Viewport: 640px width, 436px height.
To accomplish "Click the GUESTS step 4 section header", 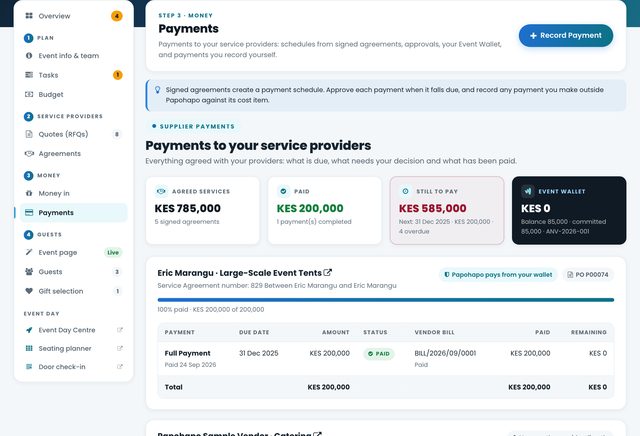I will tap(43, 235).
